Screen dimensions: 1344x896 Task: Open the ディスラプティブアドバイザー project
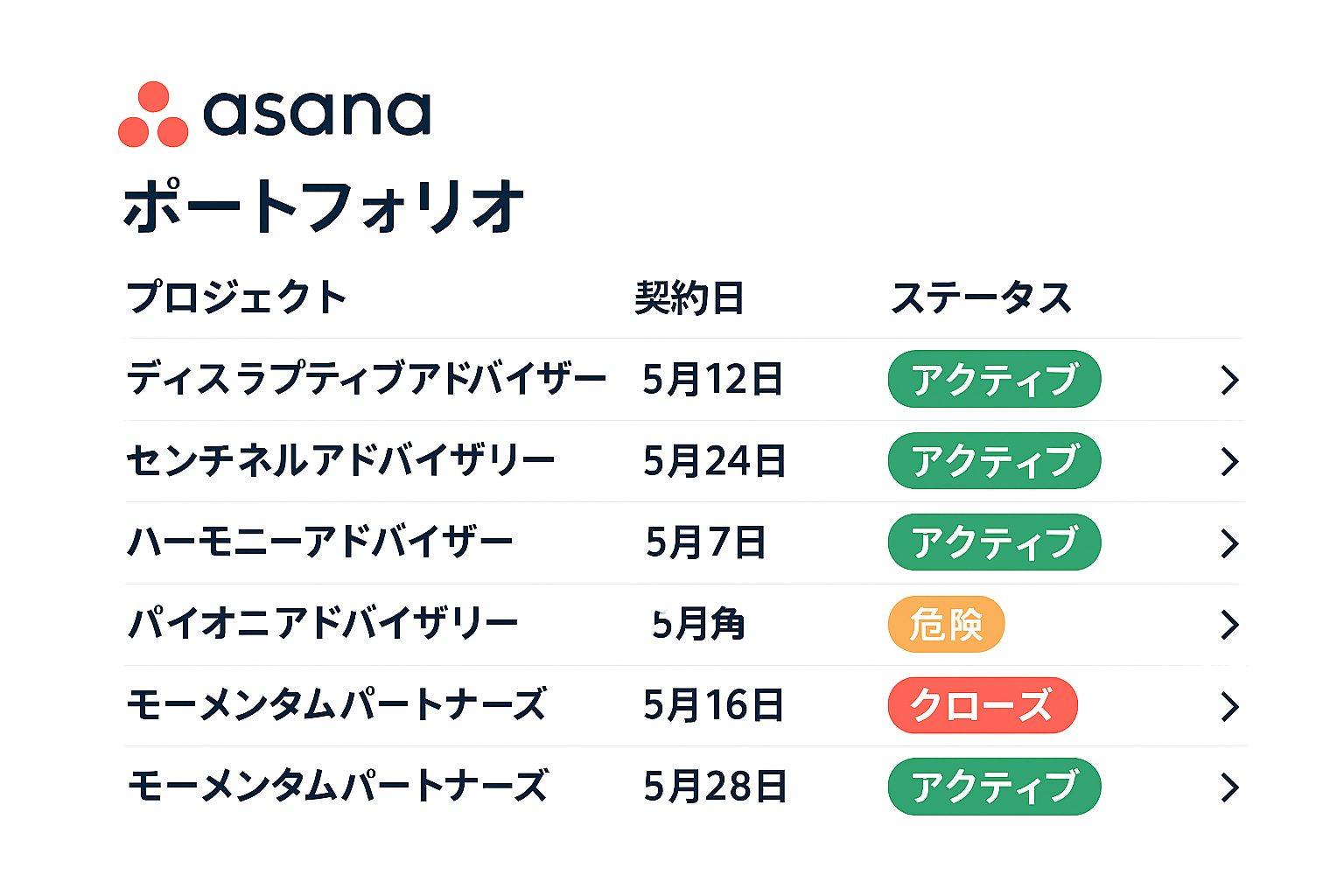(366, 380)
